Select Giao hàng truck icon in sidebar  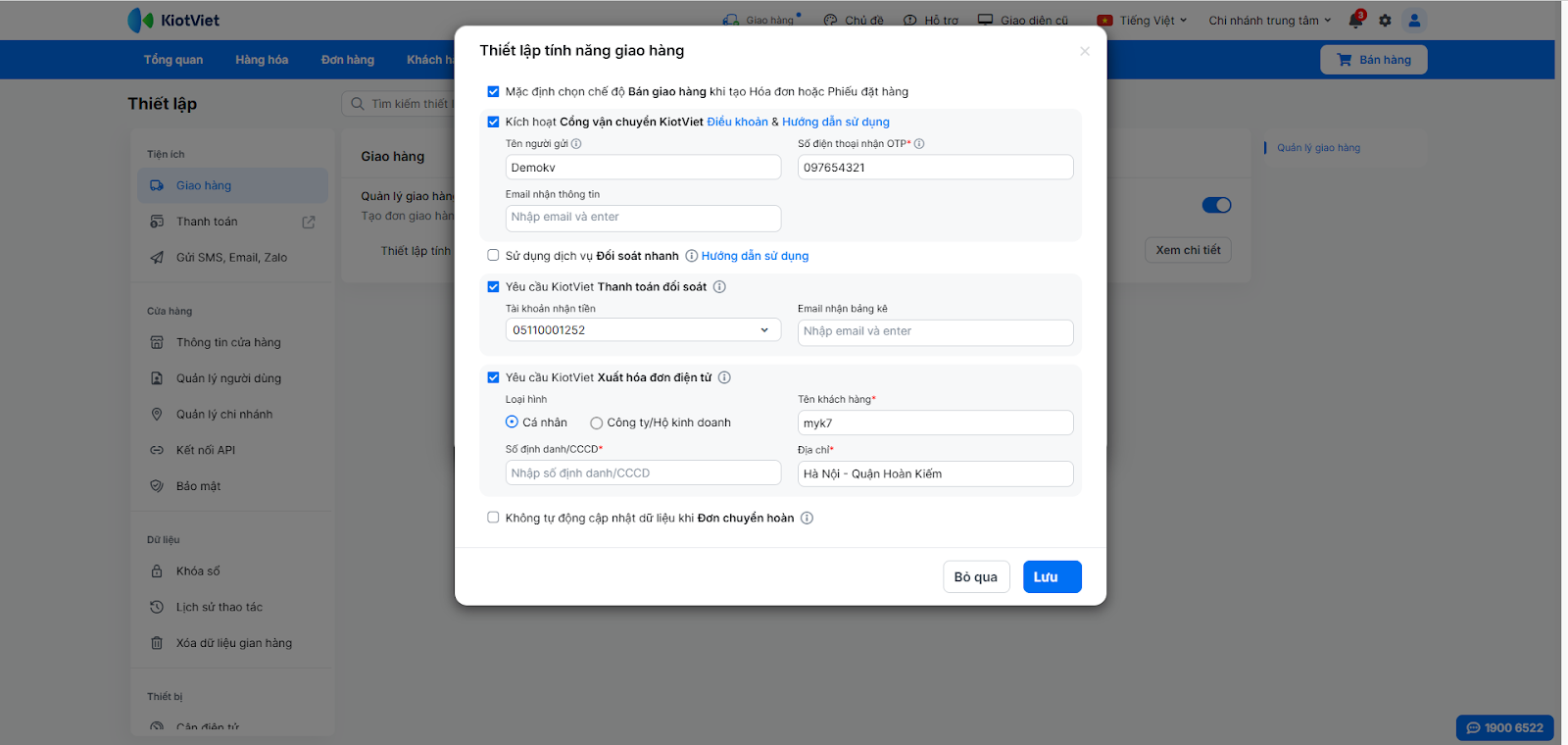point(157,185)
